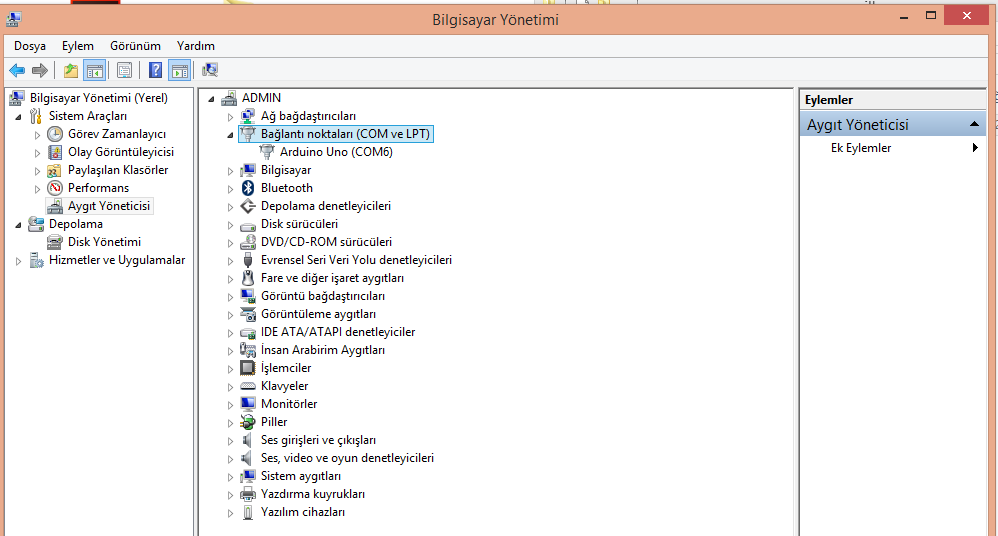Viewport: 998px width, 536px height.
Task: Click the Performans gauge icon
Action: tap(55, 188)
